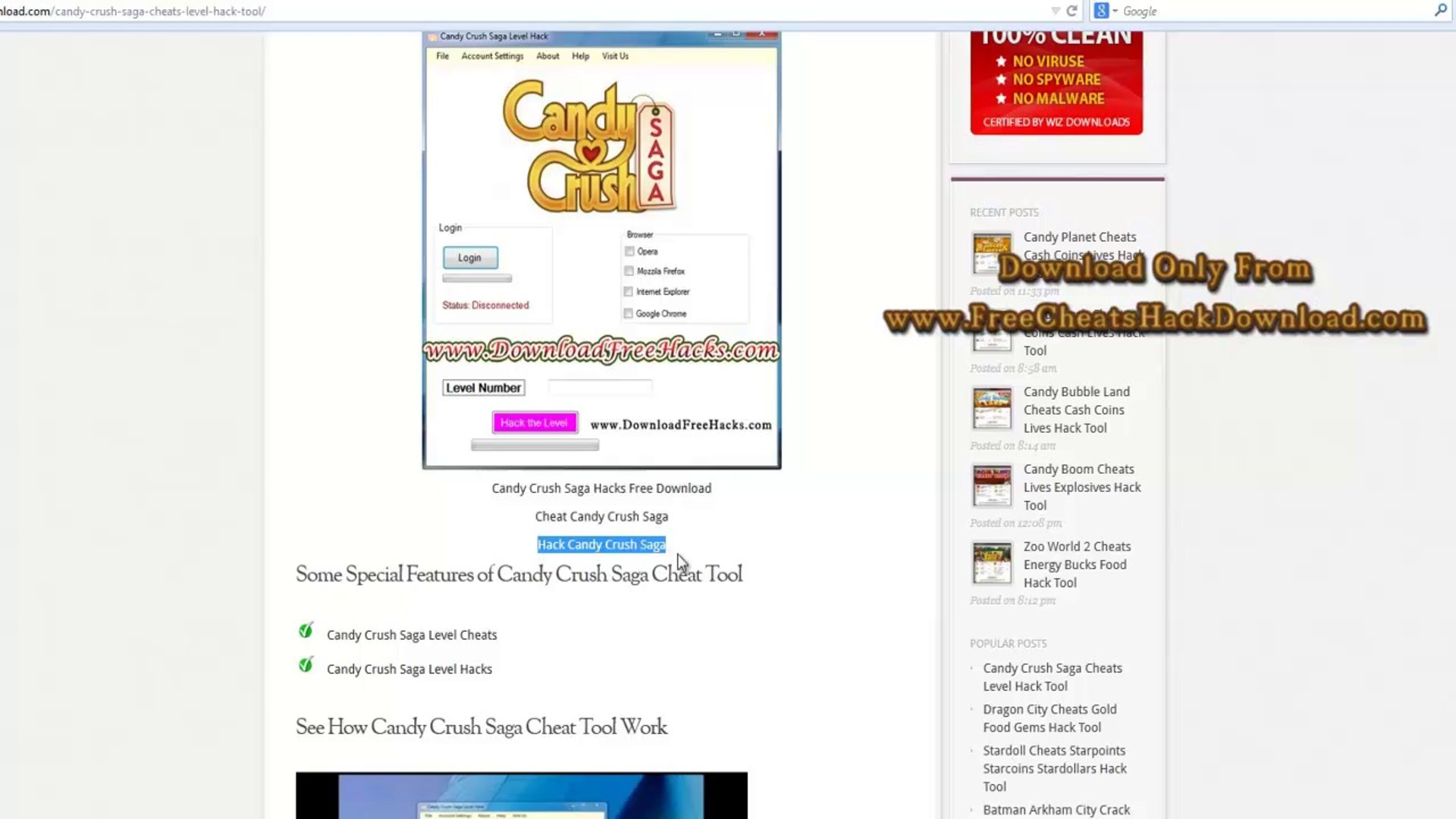Enable the Google Chrome checkbox

pyautogui.click(x=628, y=313)
